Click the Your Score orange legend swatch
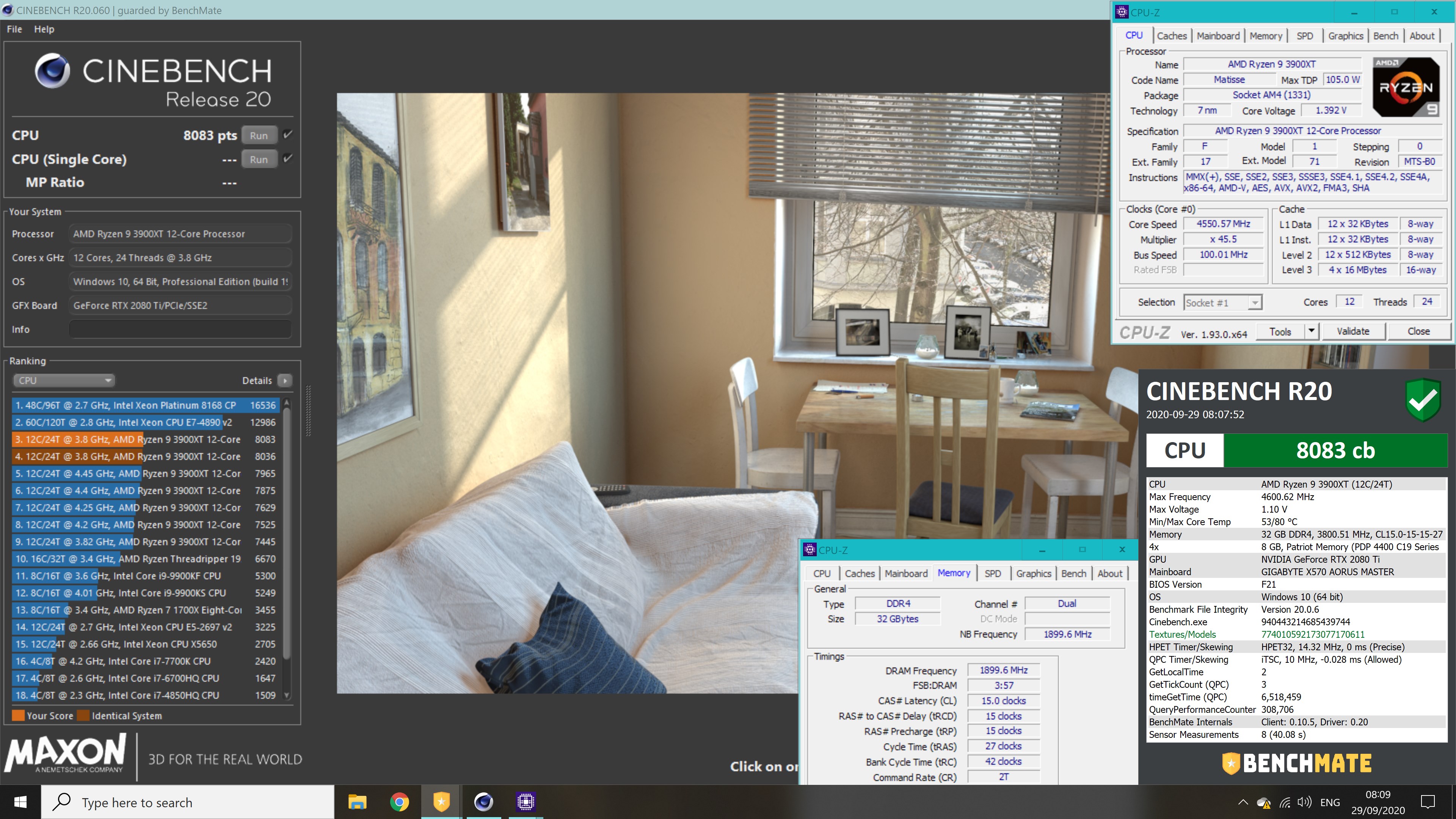Image resolution: width=1456 pixels, height=819 pixels. [18, 715]
